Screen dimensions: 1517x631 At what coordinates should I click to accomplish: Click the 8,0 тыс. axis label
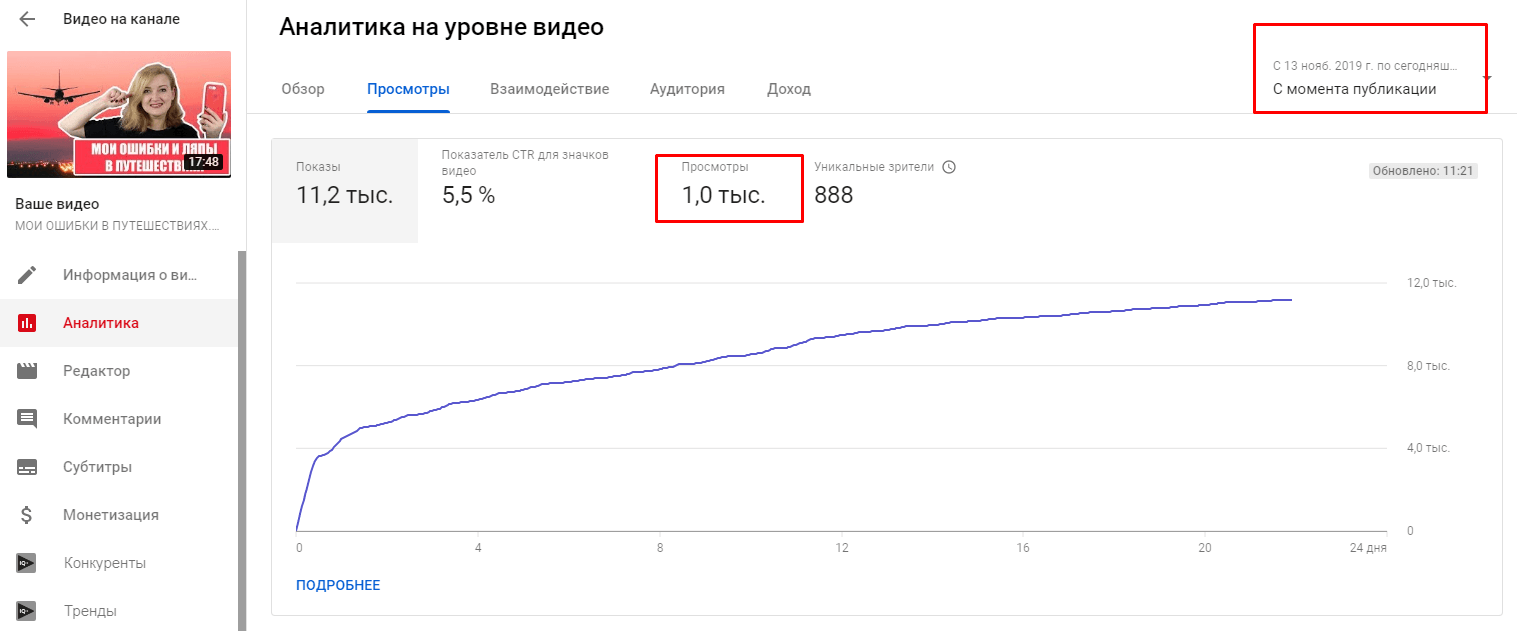click(1428, 366)
